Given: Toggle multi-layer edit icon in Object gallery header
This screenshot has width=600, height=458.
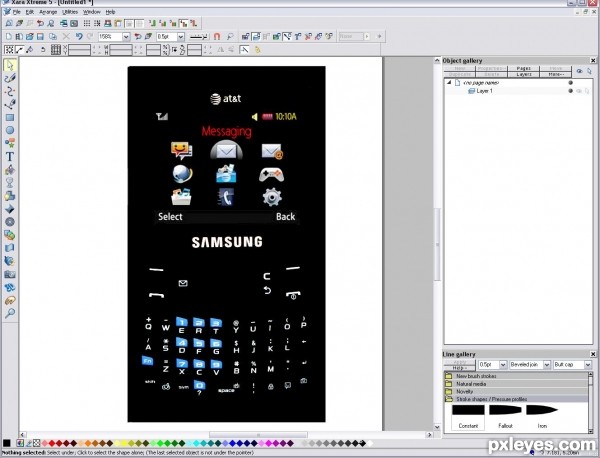Looking at the screenshot, I should 589,71.
